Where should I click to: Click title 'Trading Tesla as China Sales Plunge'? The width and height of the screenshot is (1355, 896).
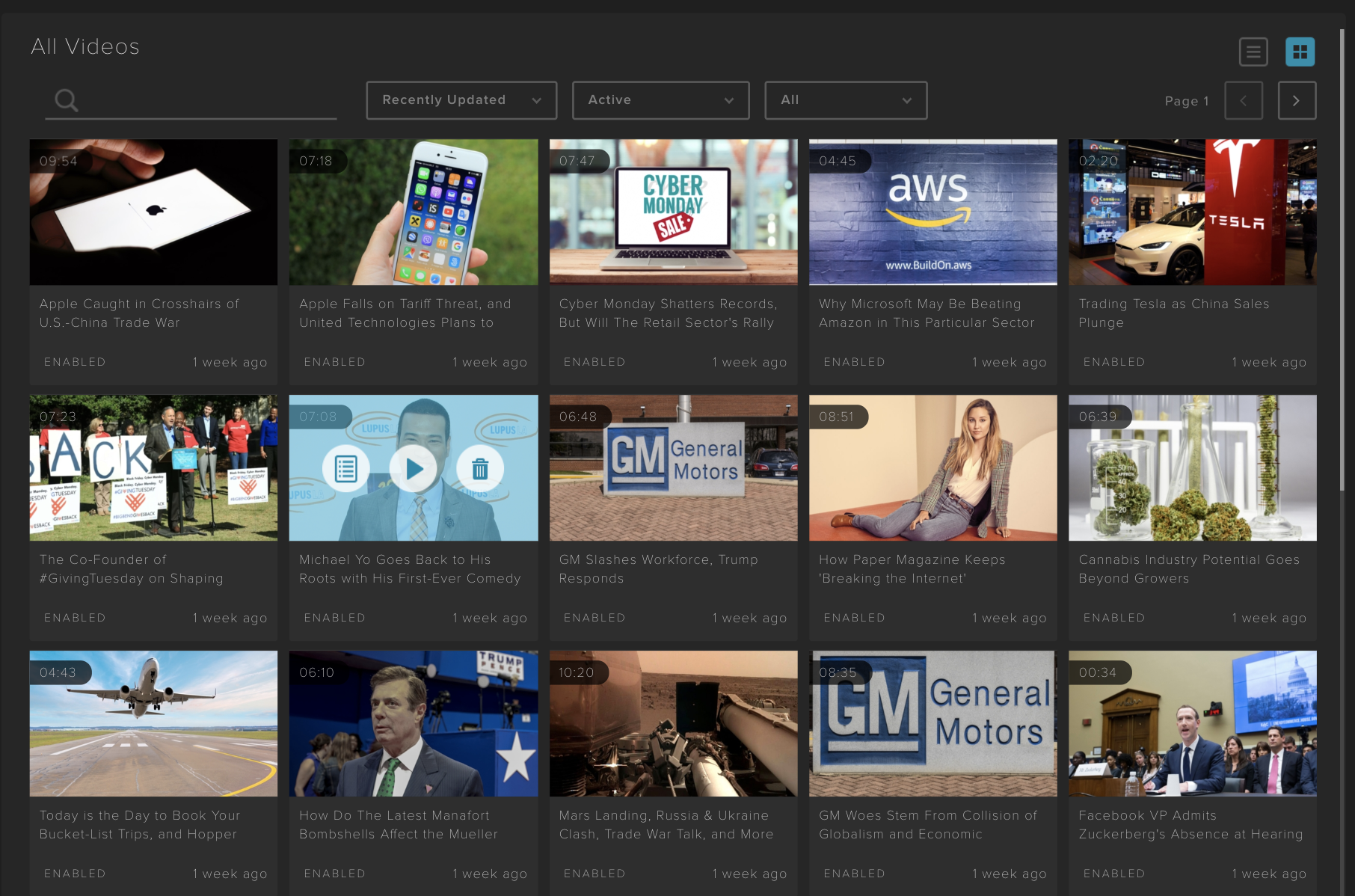(1174, 313)
